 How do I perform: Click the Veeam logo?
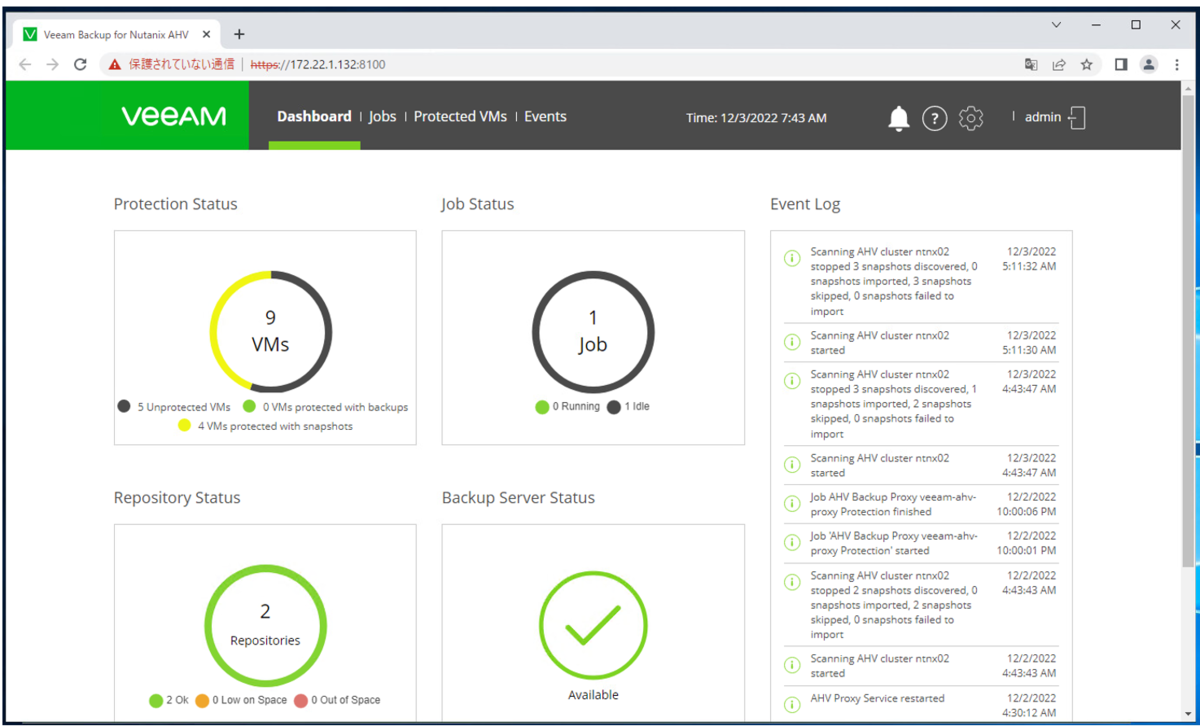(x=174, y=116)
